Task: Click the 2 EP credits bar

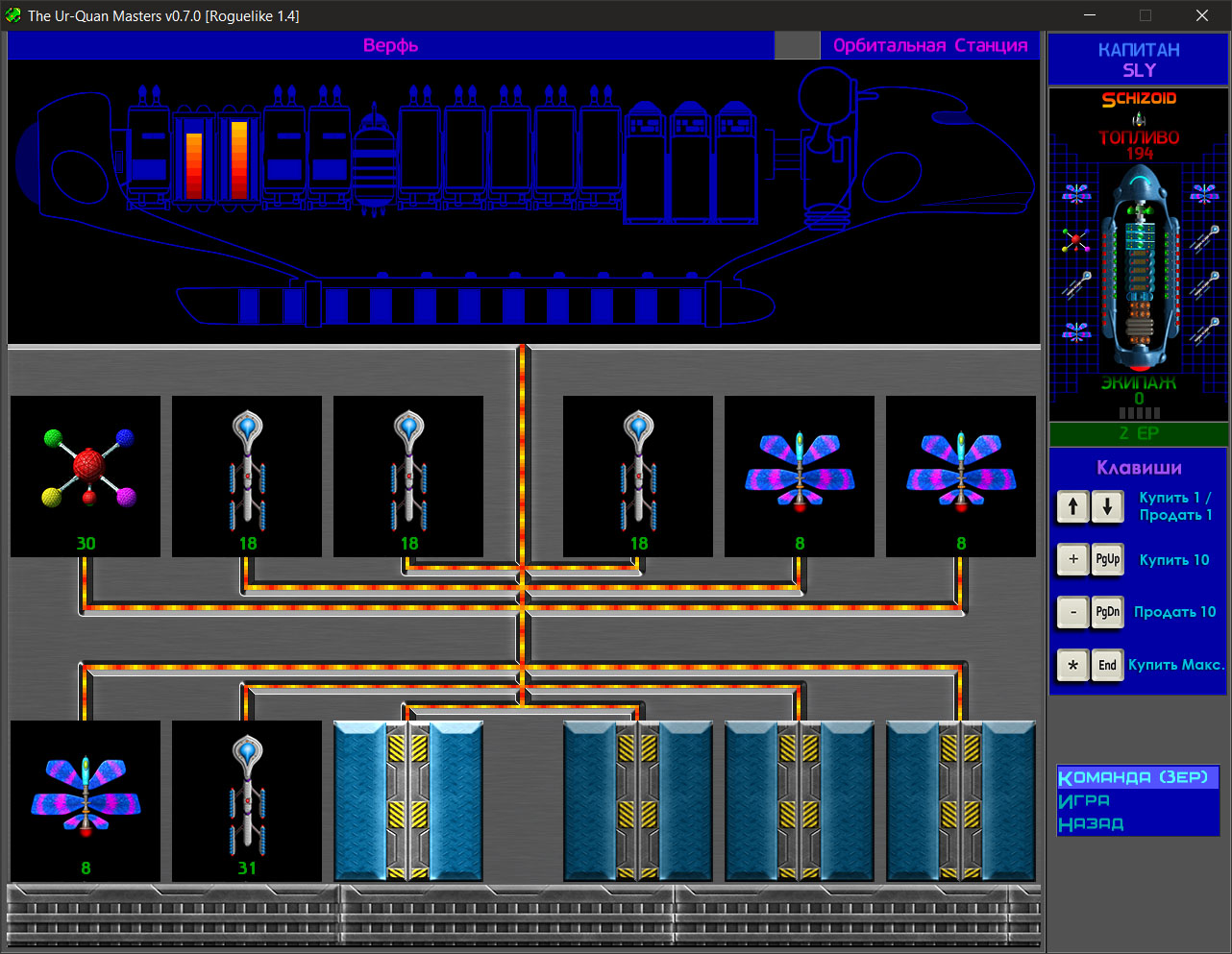Action: pyautogui.click(x=1139, y=433)
